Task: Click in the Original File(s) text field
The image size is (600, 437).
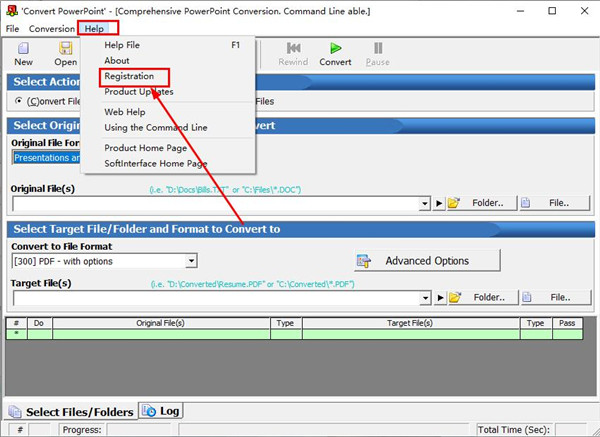Action: click(x=216, y=204)
